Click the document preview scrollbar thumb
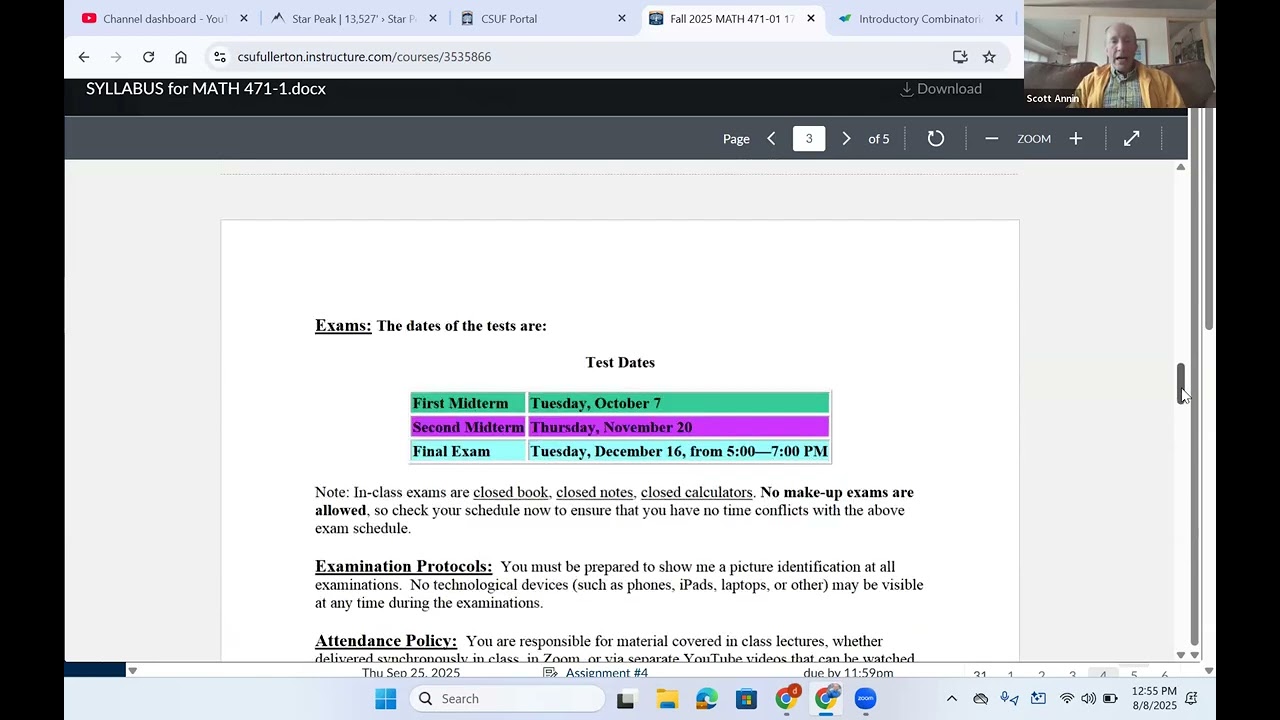The image size is (1280, 720). [x=1181, y=383]
